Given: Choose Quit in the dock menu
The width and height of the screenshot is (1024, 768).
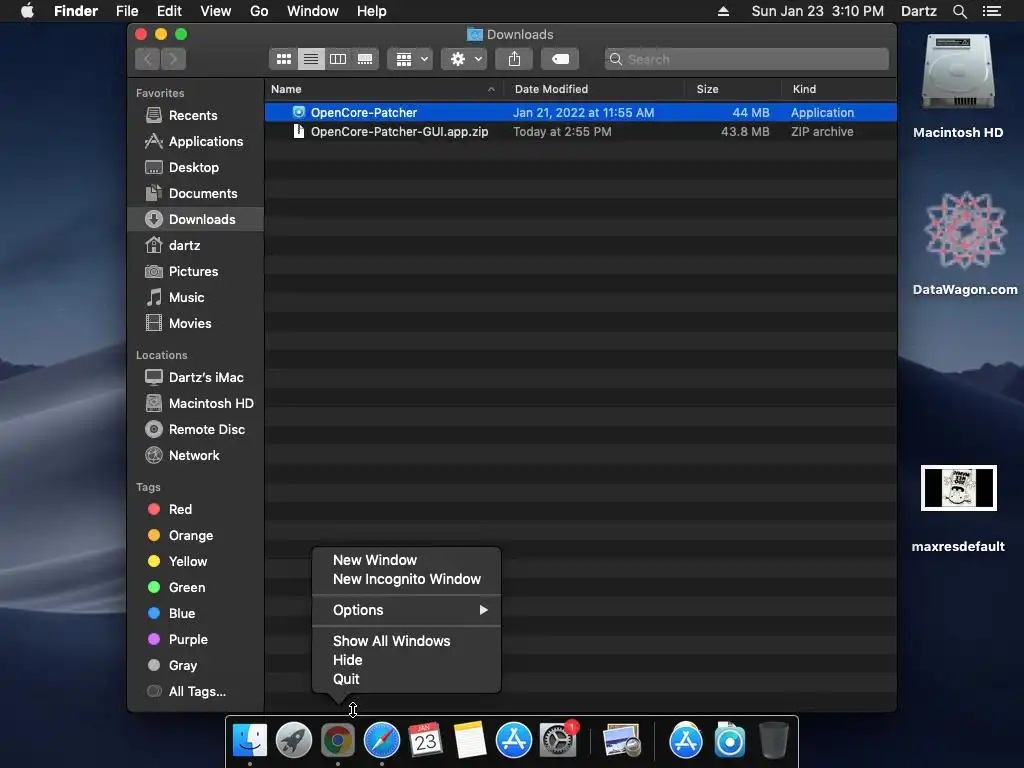Looking at the screenshot, I should pyautogui.click(x=406, y=679).
